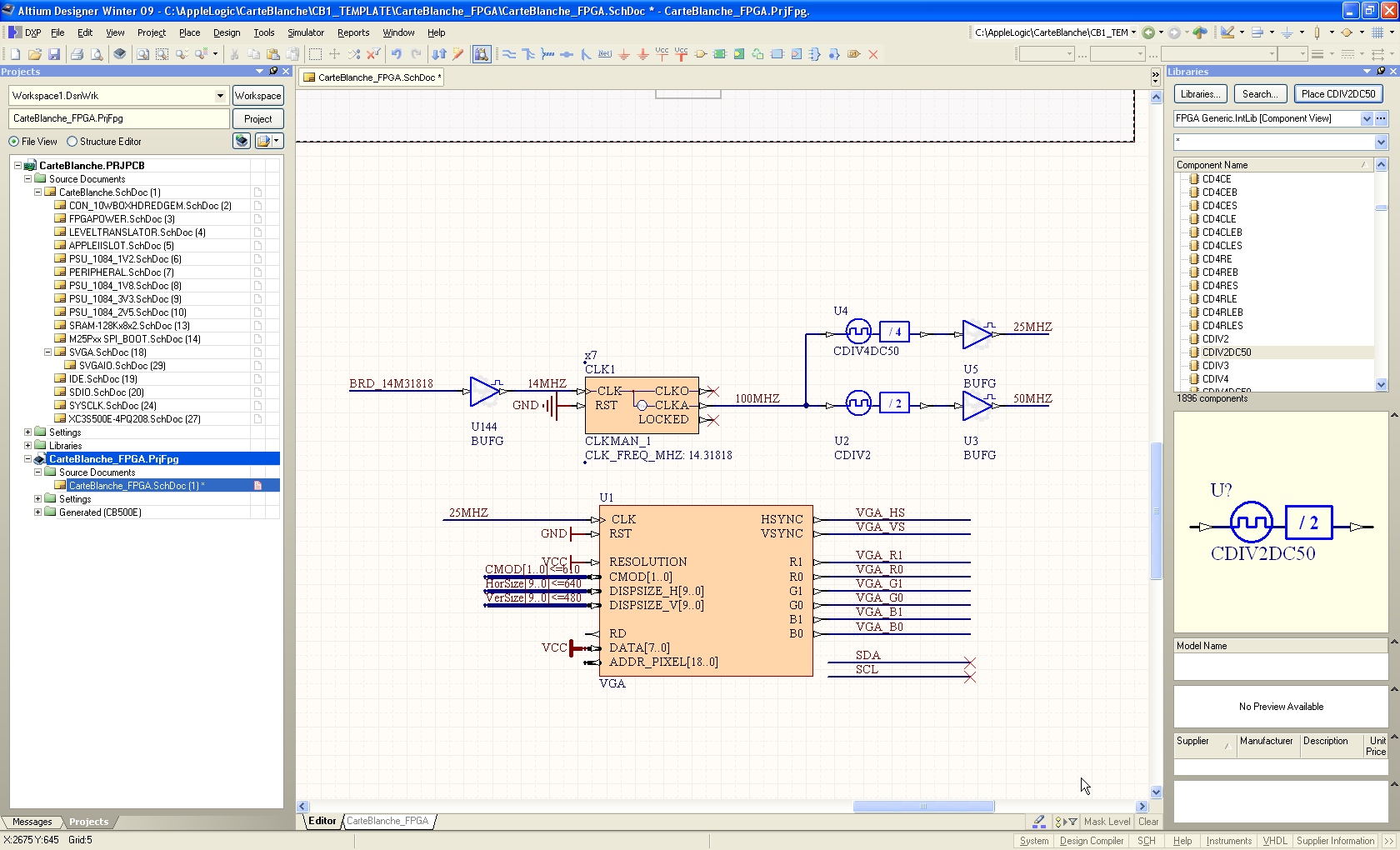Open the grid options toolbar icon
1400x850 pixels.
coord(1378,32)
